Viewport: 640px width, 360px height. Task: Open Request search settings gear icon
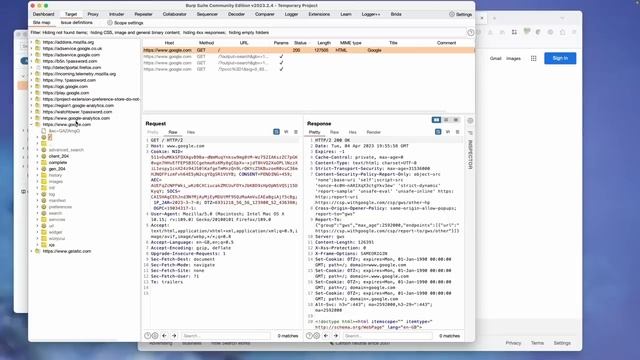(155, 336)
